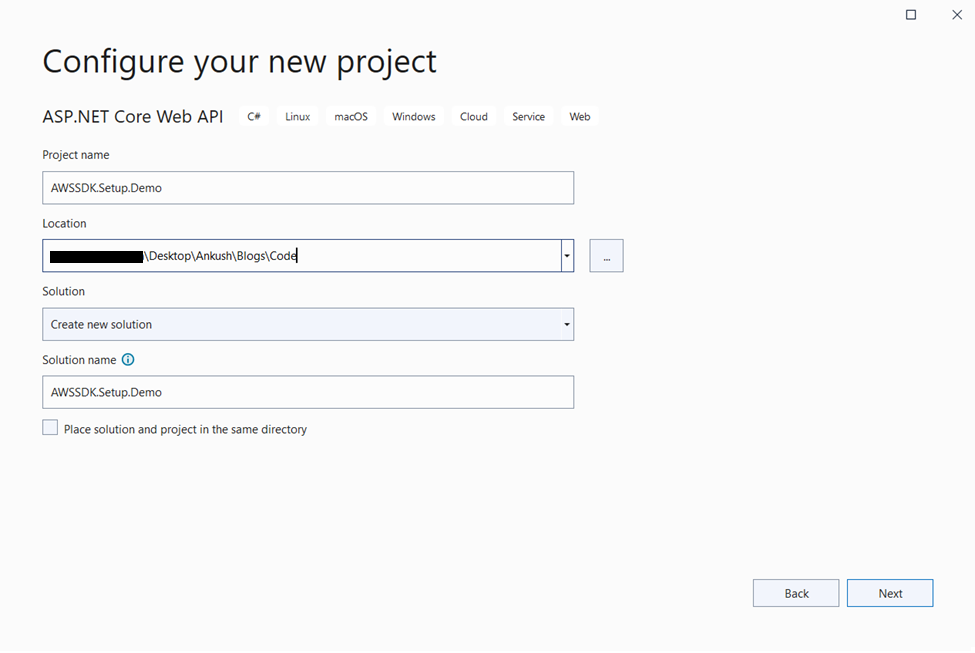Select the Linux platform tag
975x653 pixels.
[x=296, y=116]
